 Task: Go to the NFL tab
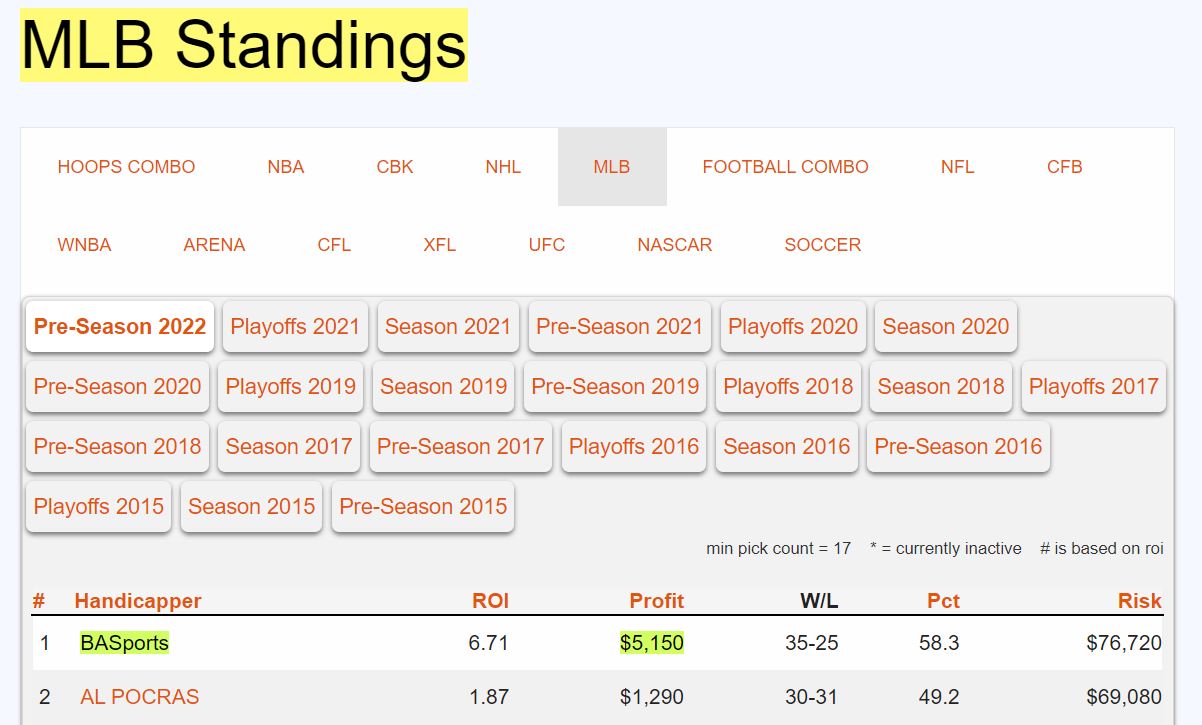point(957,167)
